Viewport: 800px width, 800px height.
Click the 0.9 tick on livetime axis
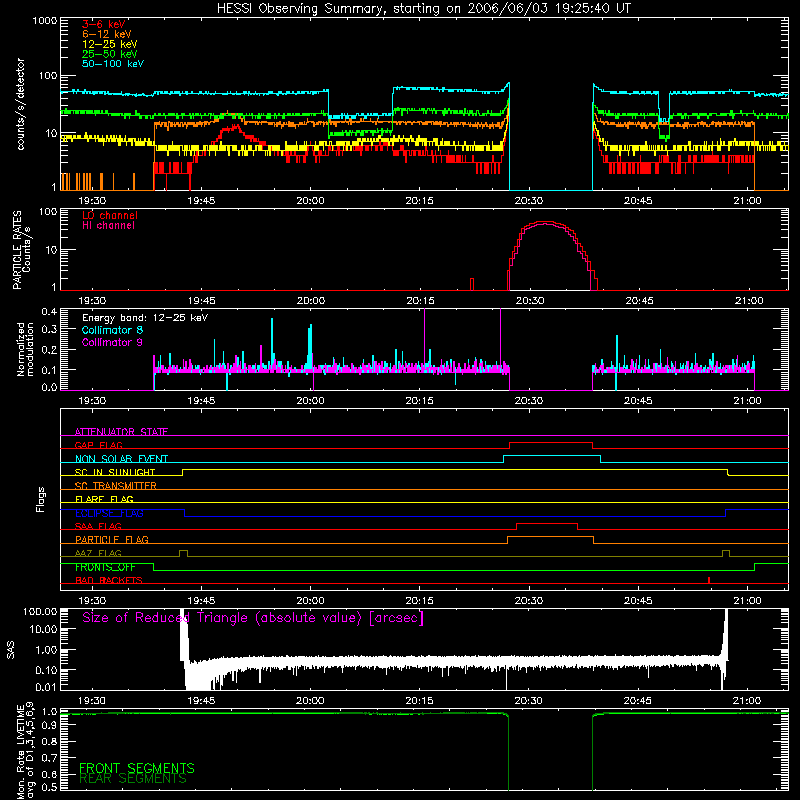pyautogui.click(x=49, y=726)
